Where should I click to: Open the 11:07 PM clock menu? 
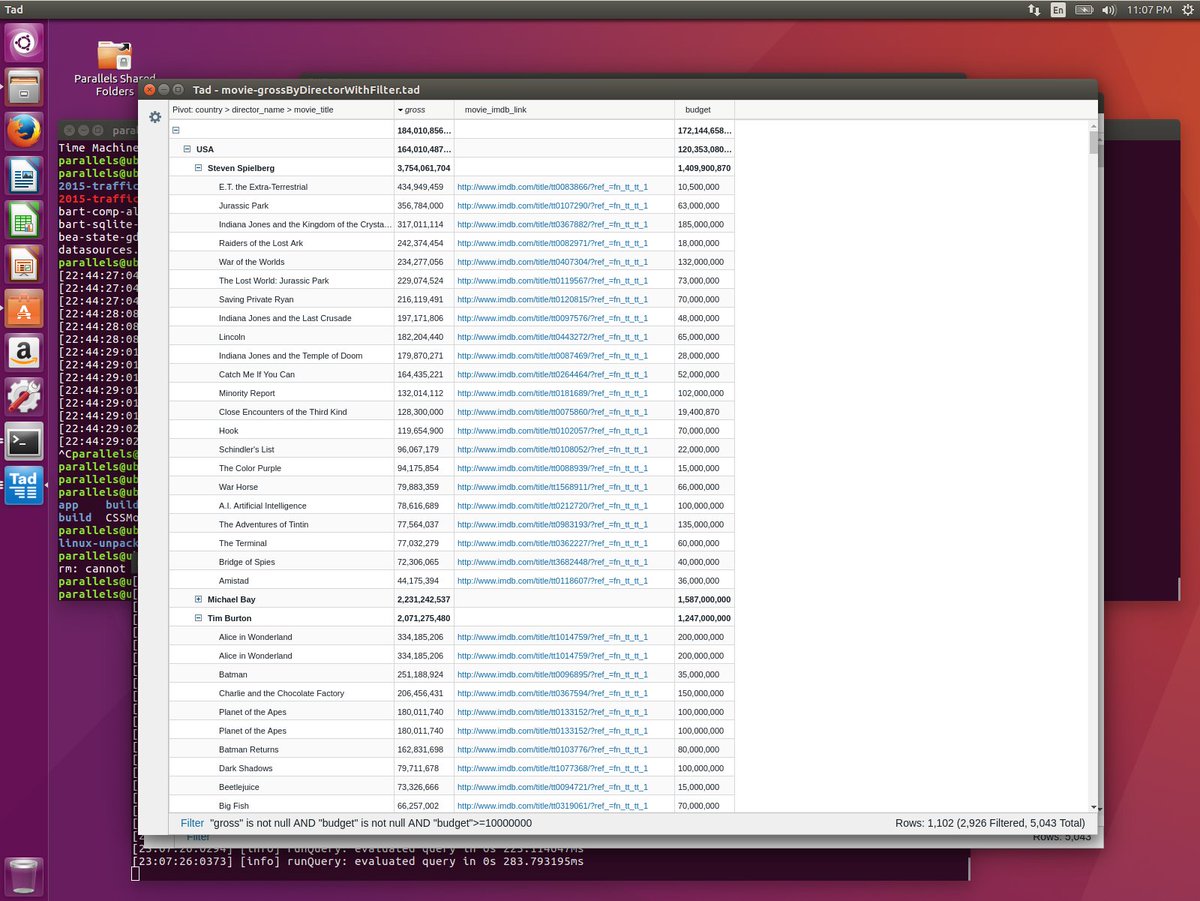point(1149,9)
